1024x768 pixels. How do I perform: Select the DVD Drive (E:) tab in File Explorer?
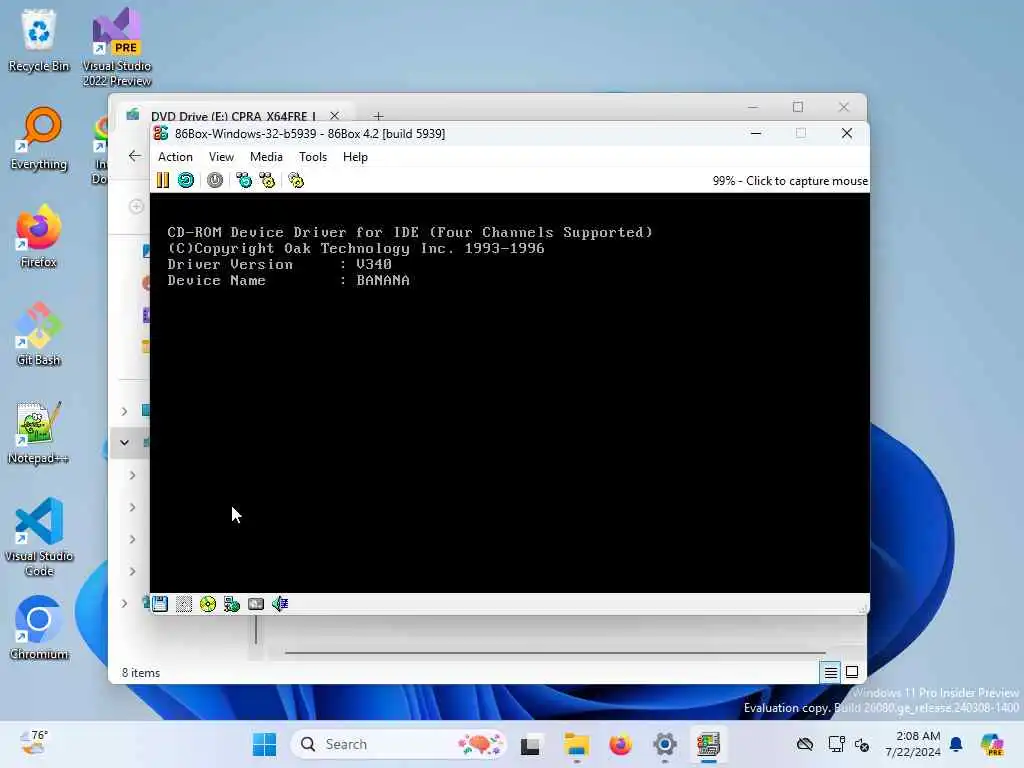tap(233, 116)
